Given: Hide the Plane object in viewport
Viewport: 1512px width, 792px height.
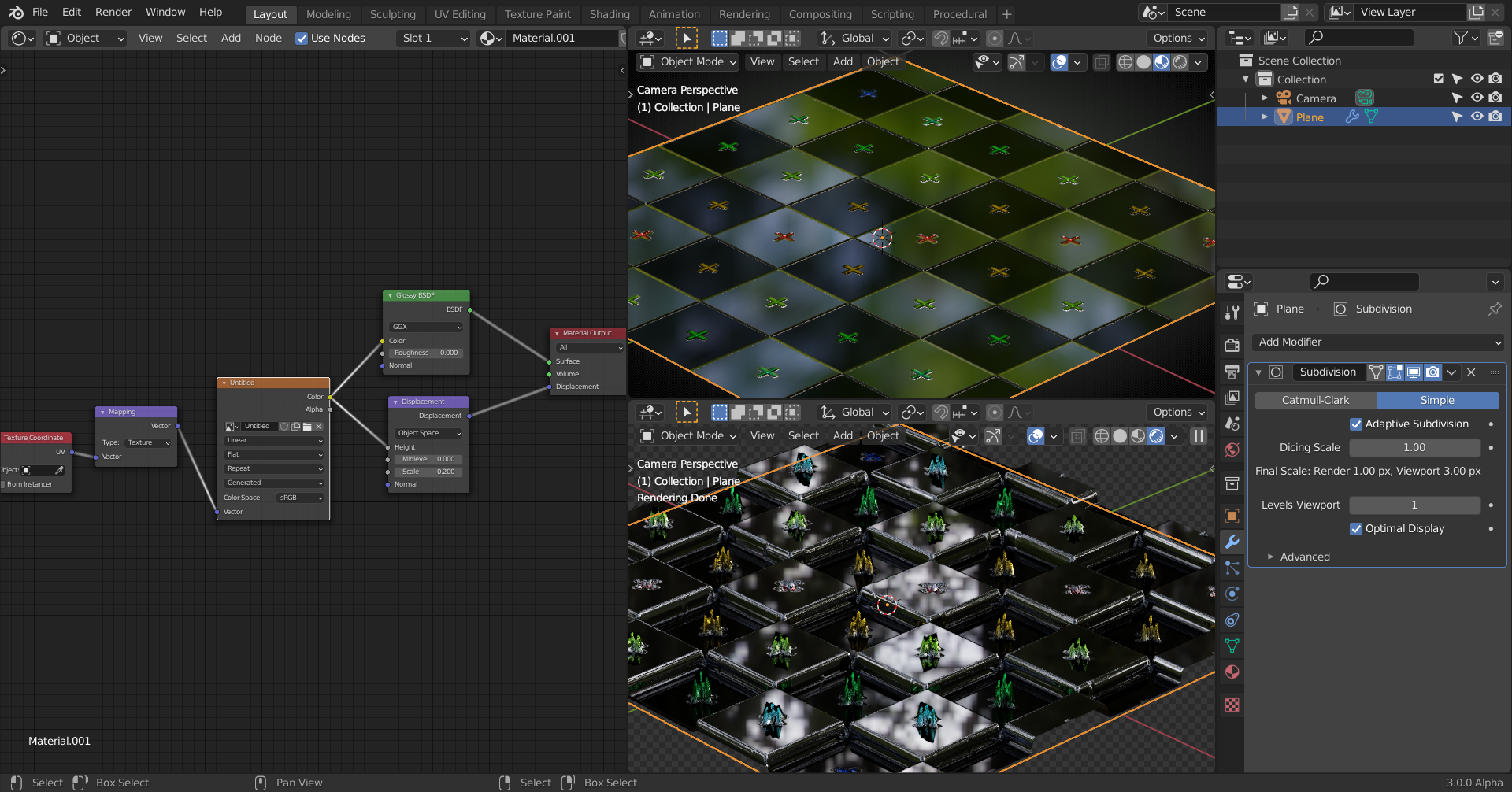Looking at the screenshot, I should tap(1477, 117).
